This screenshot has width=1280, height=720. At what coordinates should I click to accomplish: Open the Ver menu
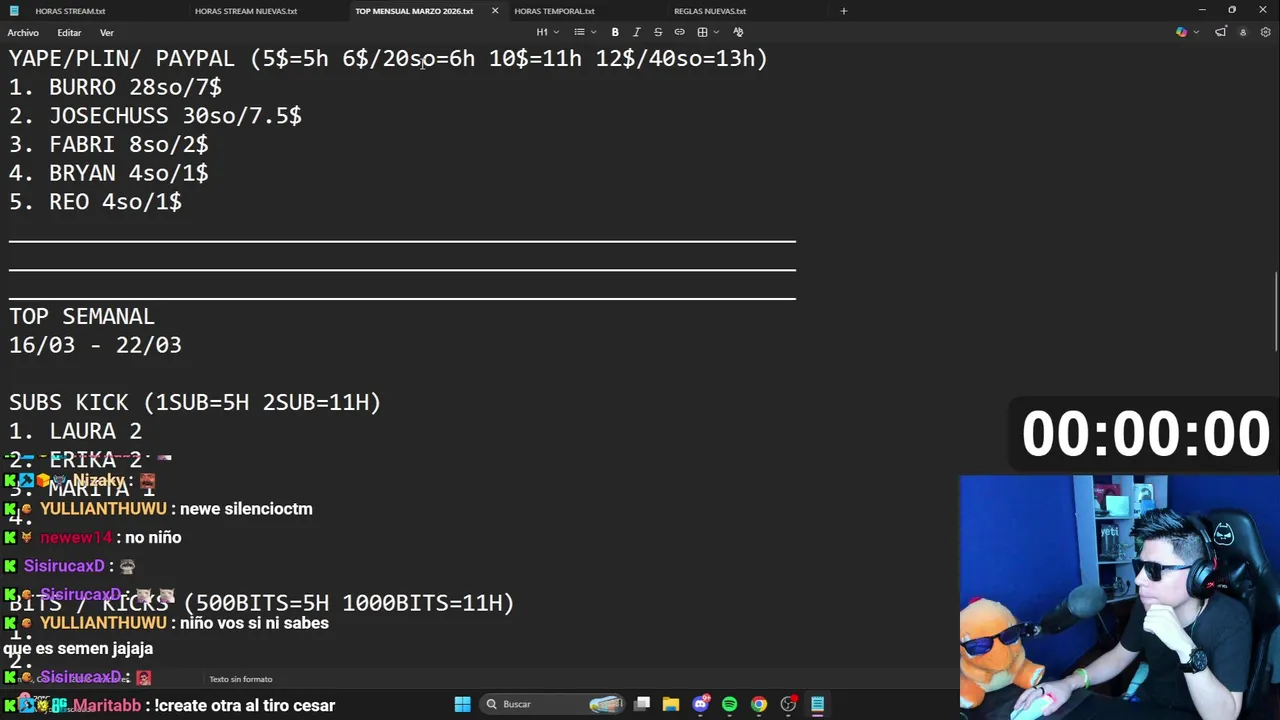pos(106,33)
